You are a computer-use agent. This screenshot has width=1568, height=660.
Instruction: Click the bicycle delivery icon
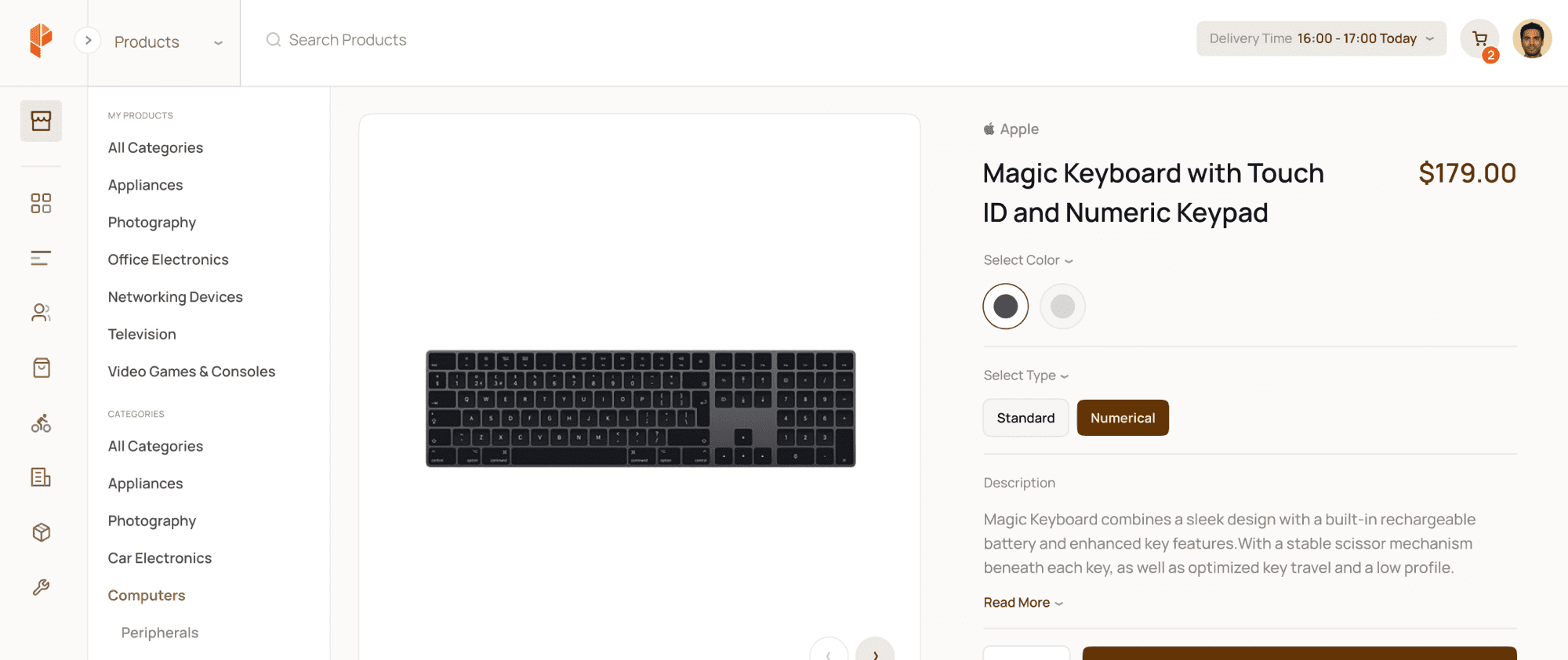(41, 423)
